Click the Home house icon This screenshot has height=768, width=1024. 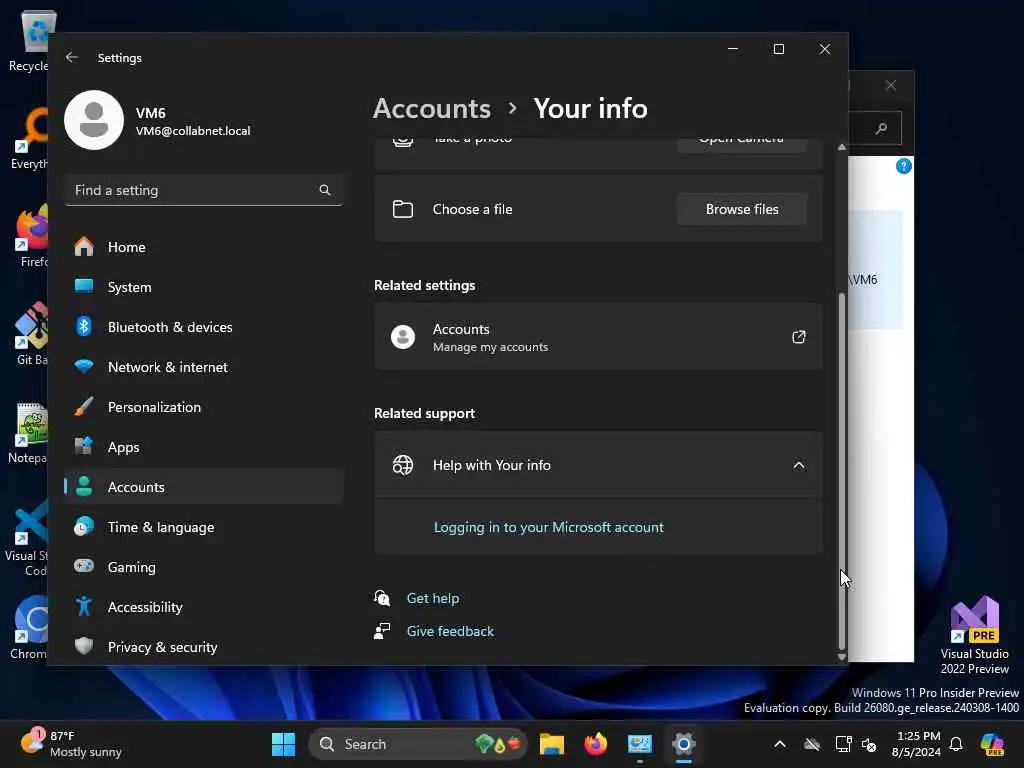coord(84,247)
